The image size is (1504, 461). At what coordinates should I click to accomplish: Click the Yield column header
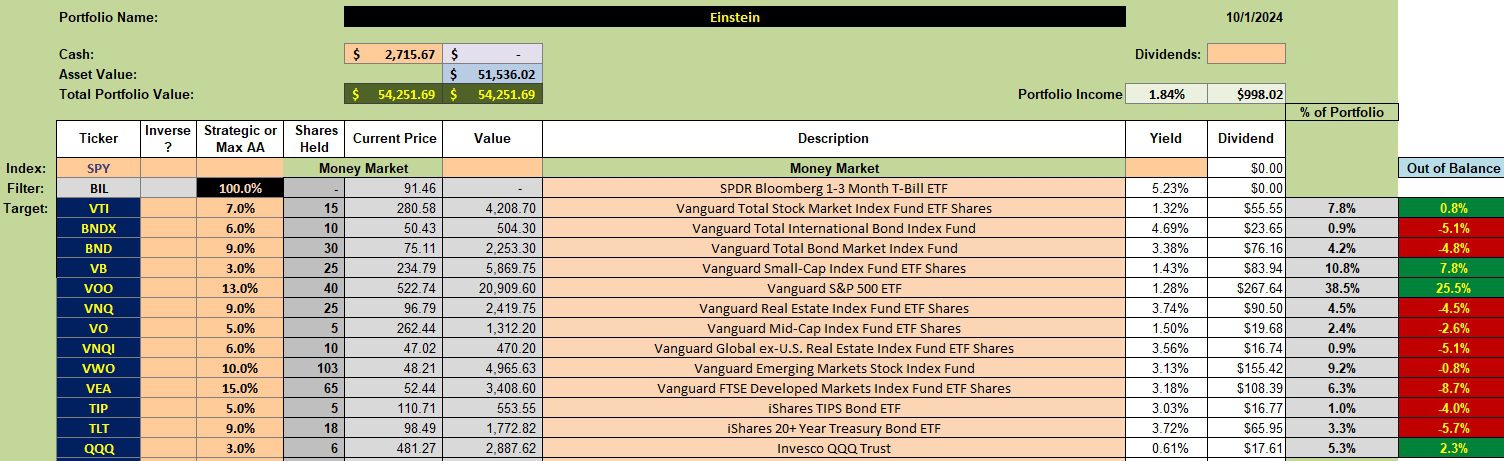1166,139
